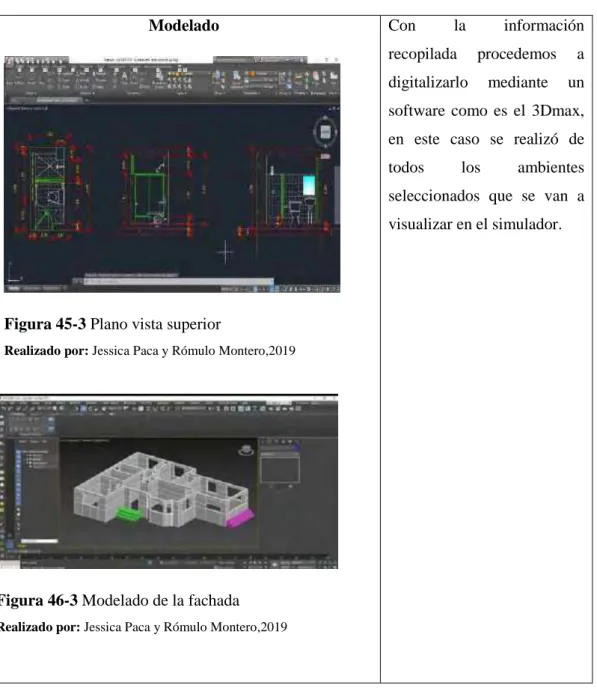
Task: Open the active drawing file tab in AutoCAD
Action: point(59,100)
